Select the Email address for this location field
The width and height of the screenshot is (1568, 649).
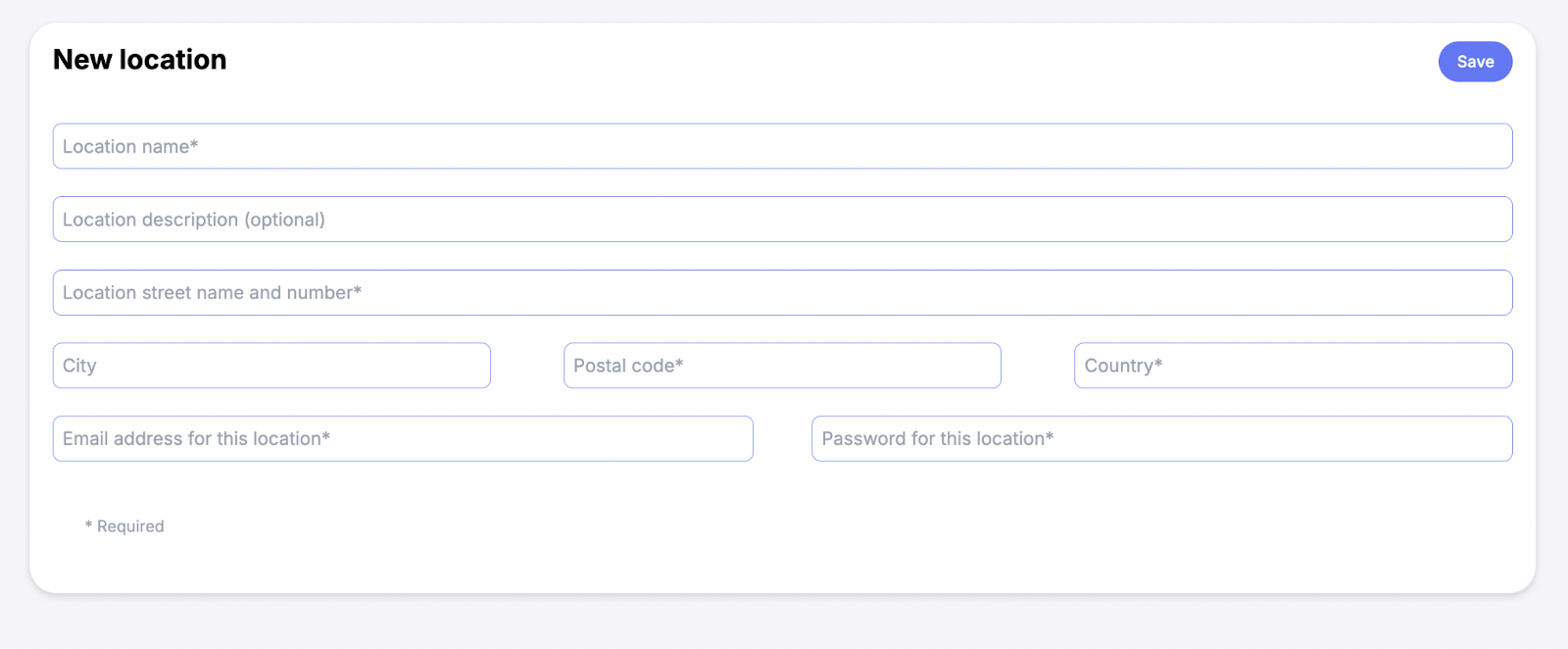[x=403, y=438]
